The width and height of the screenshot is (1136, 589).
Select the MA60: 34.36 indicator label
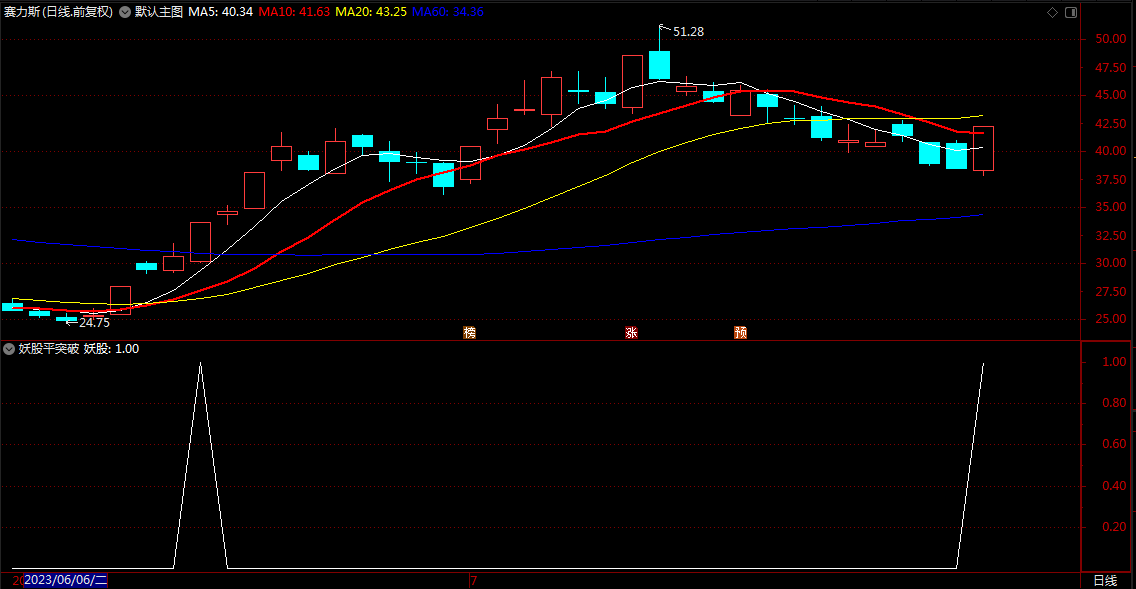coord(448,12)
